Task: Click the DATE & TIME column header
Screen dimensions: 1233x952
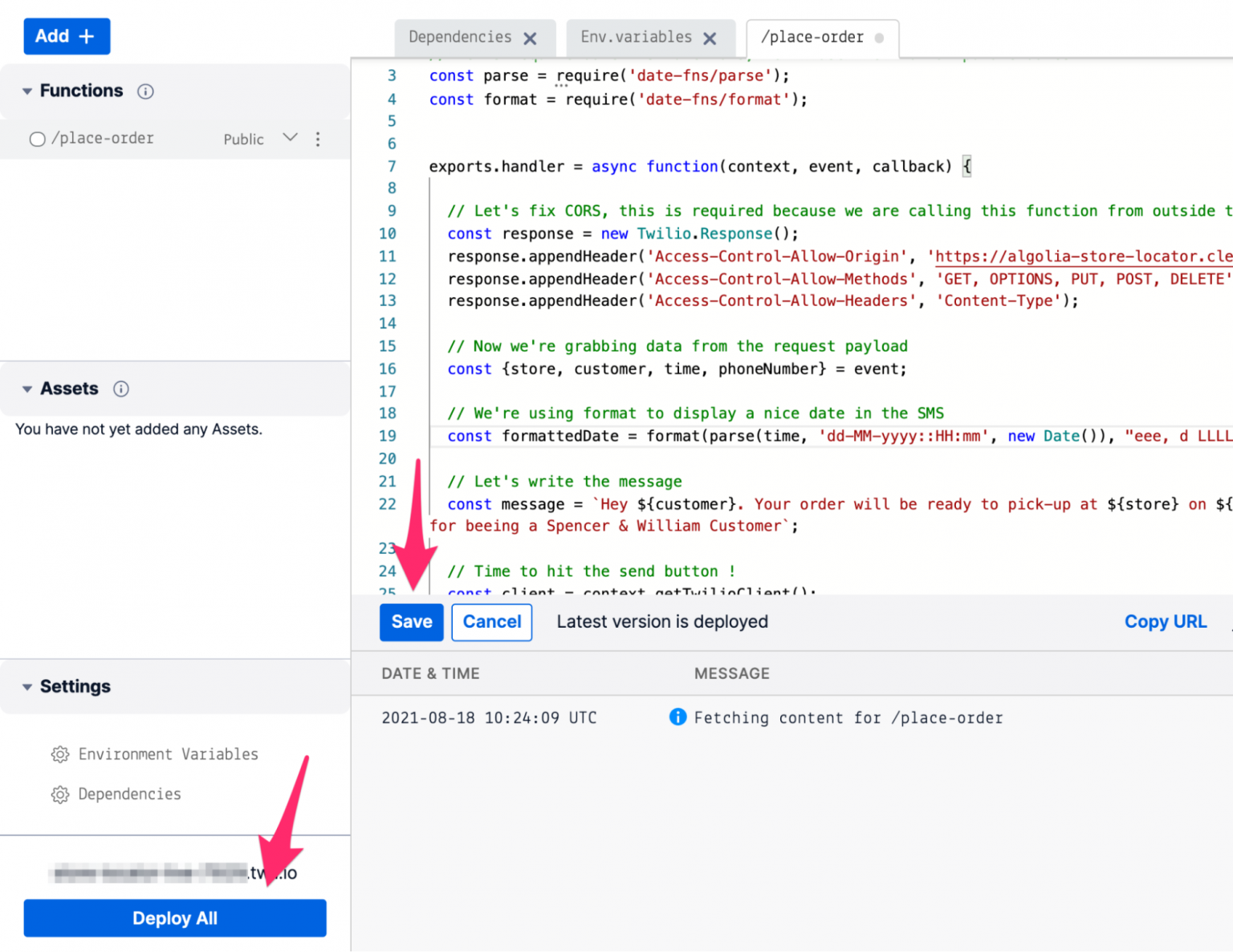Action: [x=431, y=673]
